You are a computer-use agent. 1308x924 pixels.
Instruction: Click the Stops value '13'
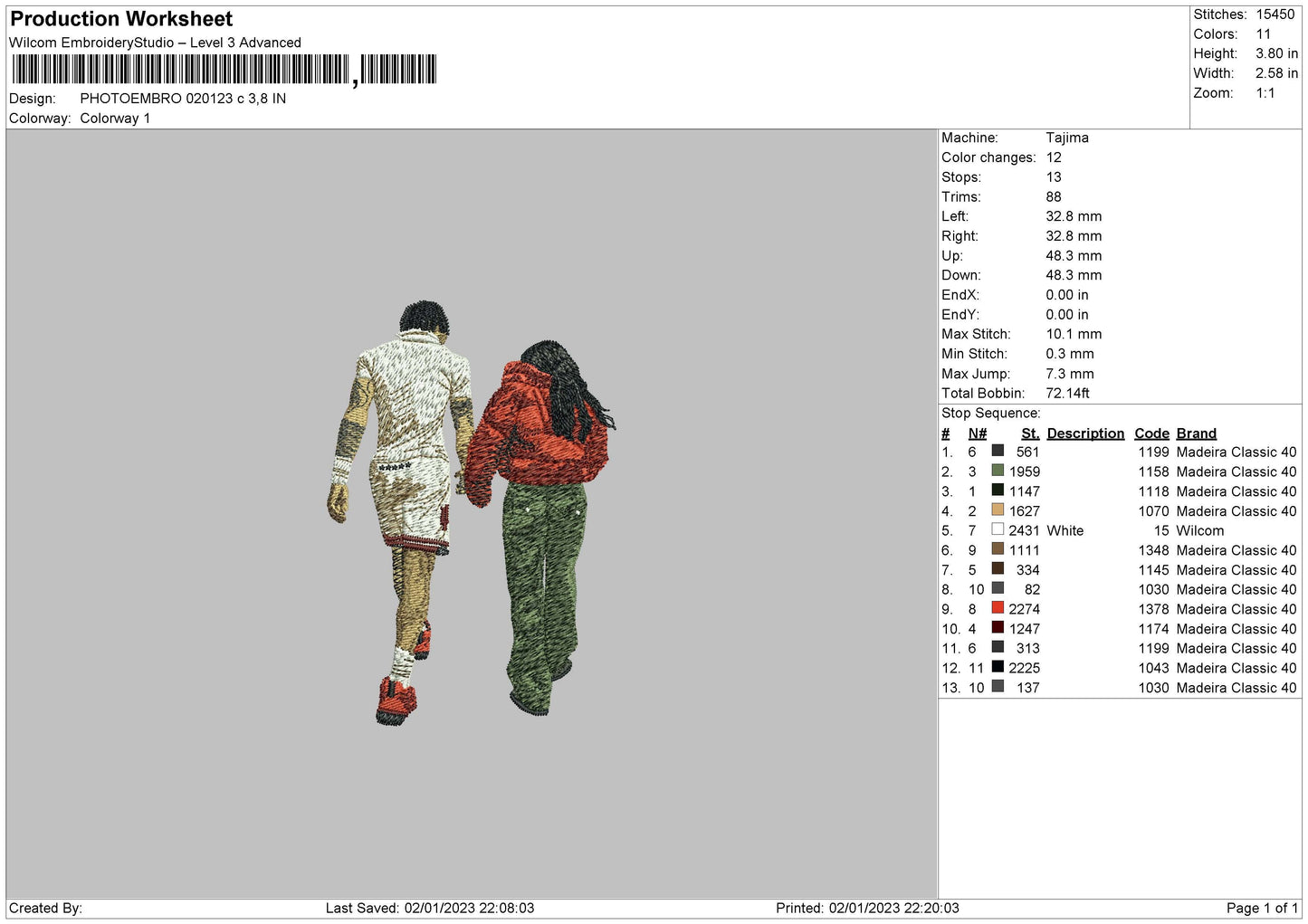1054,177
